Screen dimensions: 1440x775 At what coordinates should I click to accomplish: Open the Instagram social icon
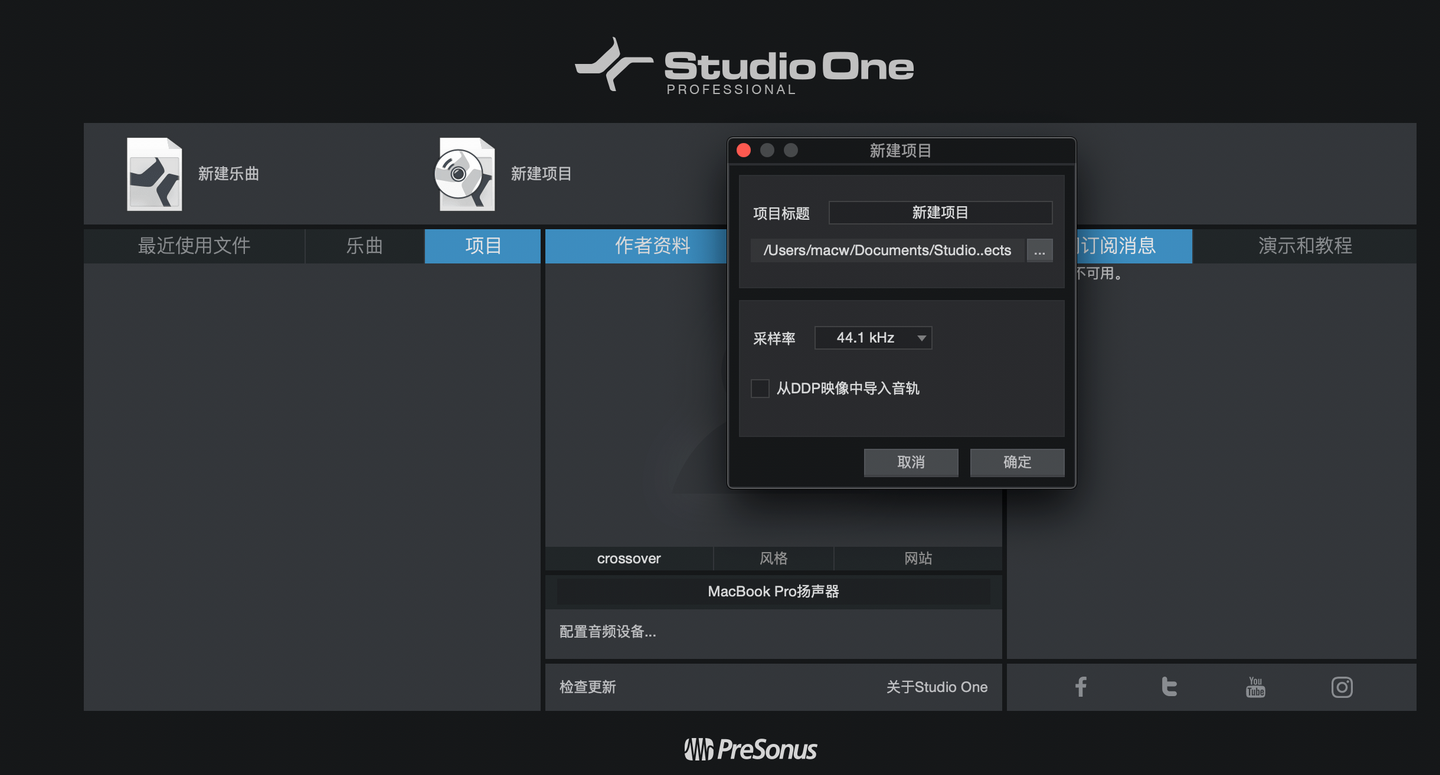[x=1342, y=687]
